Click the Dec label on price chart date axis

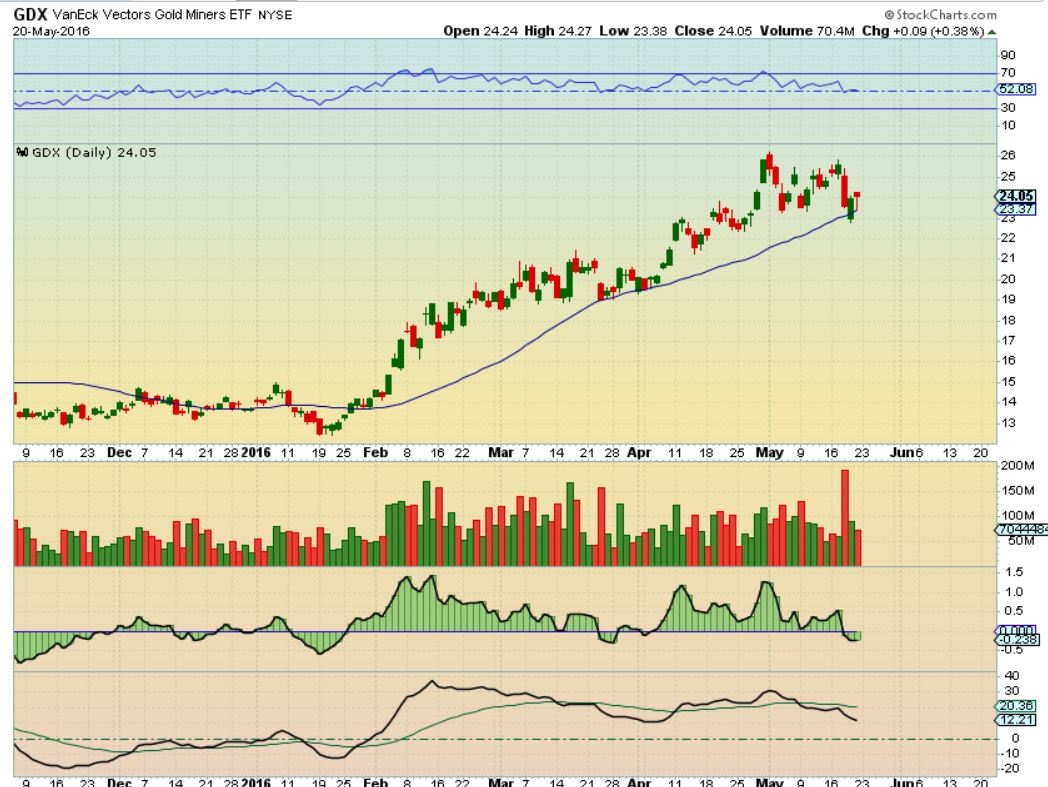[x=120, y=453]
